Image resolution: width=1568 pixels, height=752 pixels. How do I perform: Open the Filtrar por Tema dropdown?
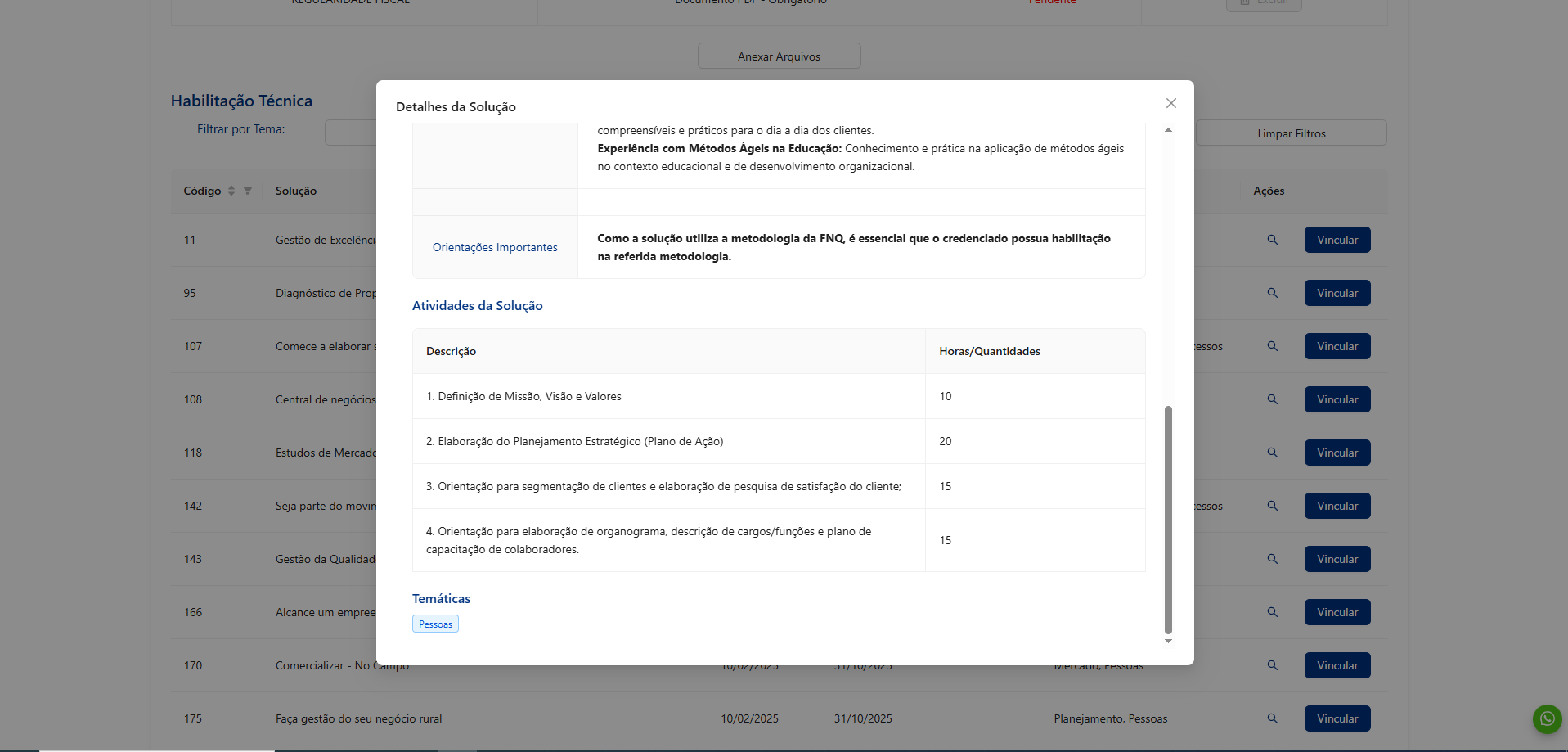350,133
